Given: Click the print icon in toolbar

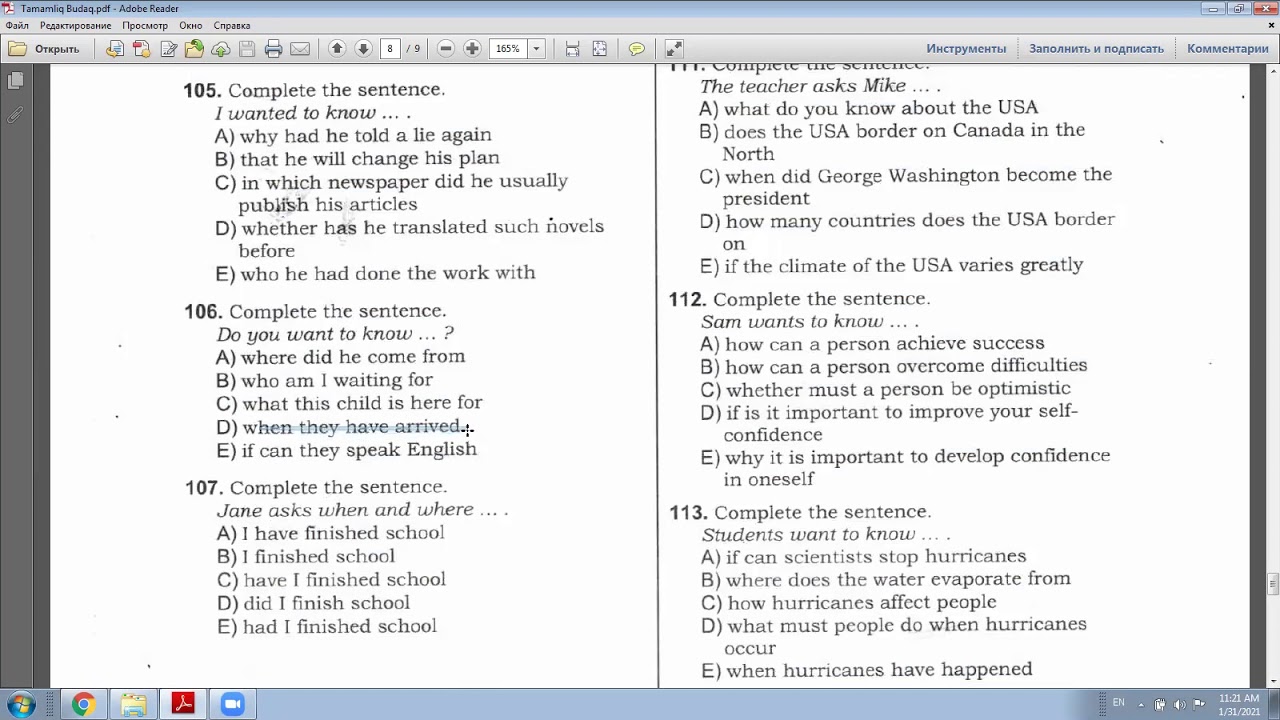Looking at the screenshot, I should pyautogui.click(x=273, y=48).
